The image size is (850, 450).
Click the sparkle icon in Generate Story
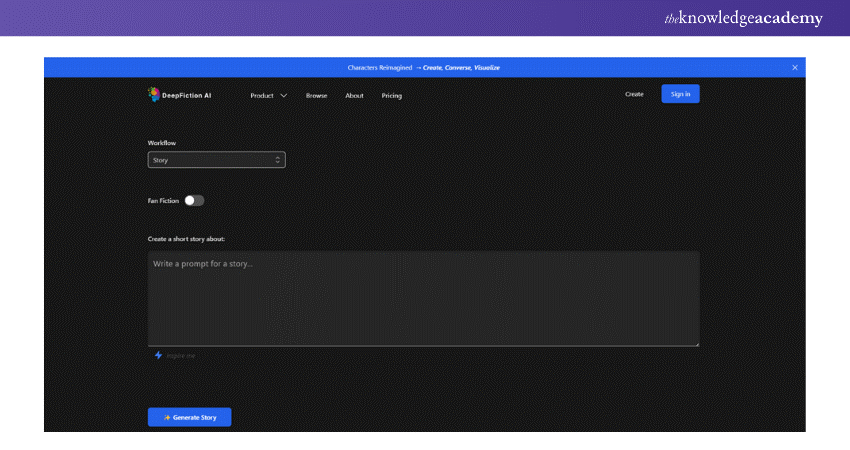click(x=166, y=417)
